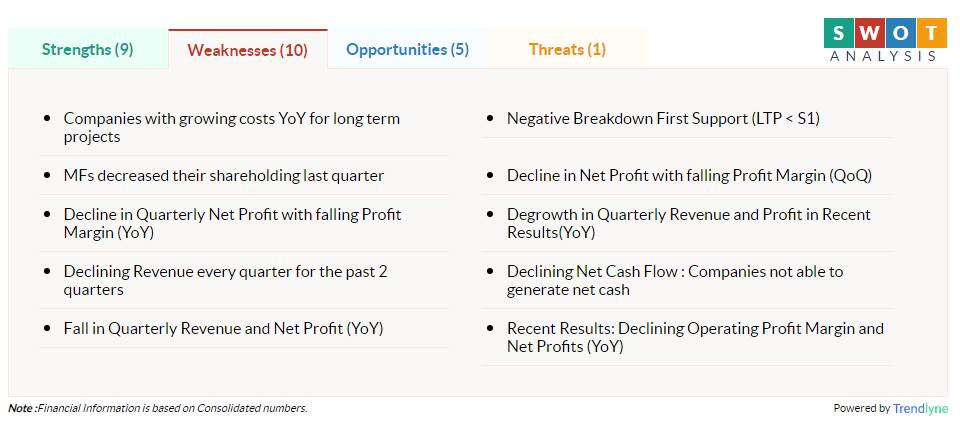Switch to the Strengths (9) tab
Screen dimensions: 960x424
(x=88, y=50)
